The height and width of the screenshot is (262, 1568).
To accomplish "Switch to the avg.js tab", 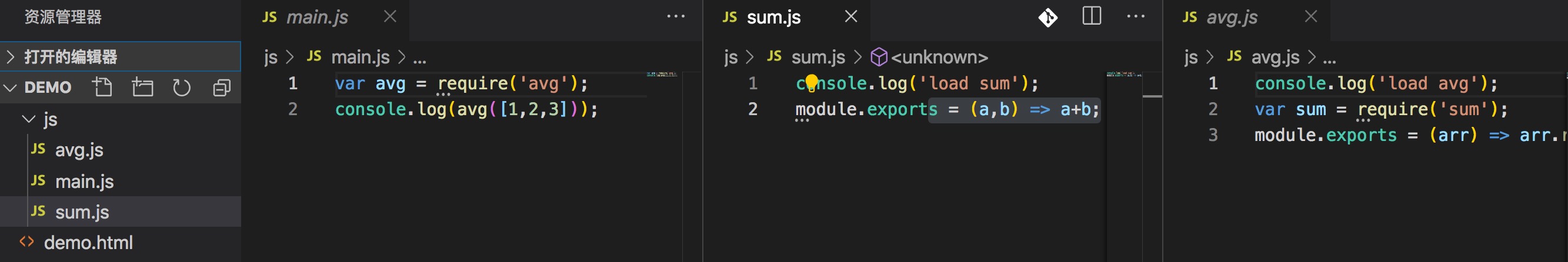I will (1232, 17).
